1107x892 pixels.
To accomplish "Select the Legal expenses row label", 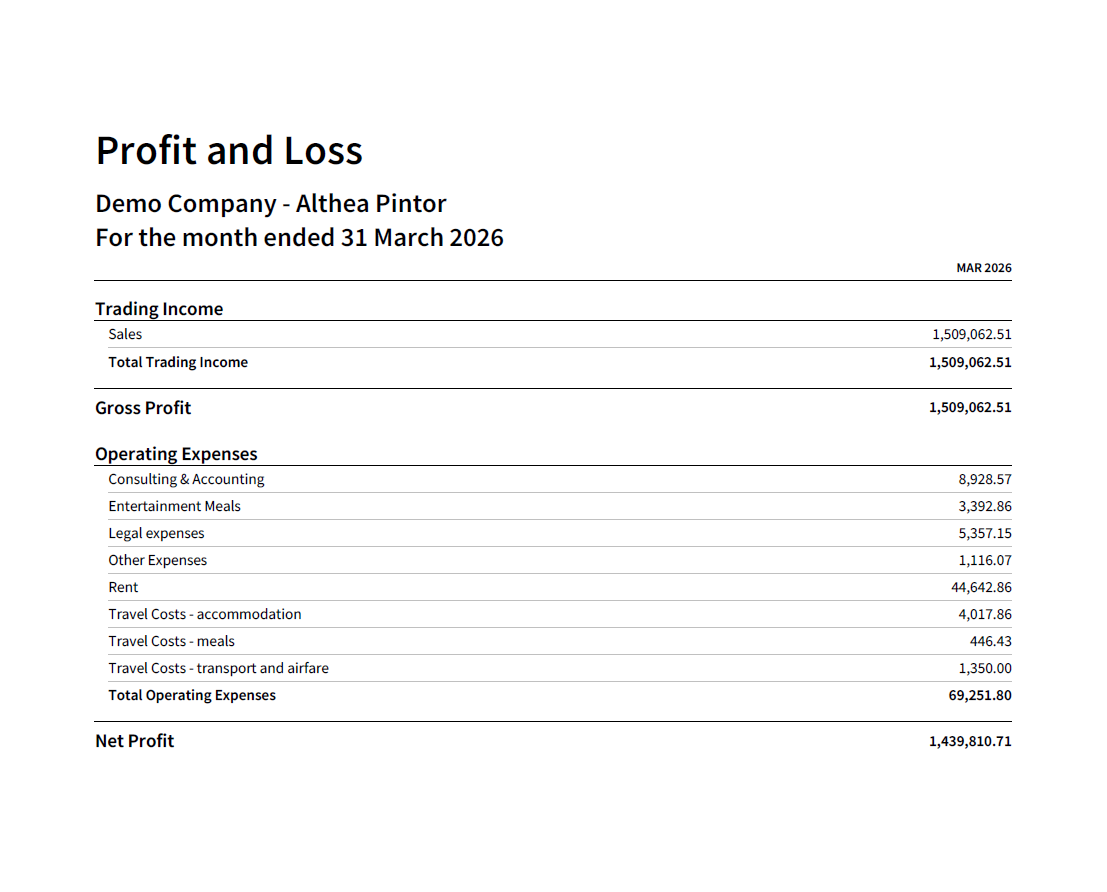I will (x=156, y=533).
